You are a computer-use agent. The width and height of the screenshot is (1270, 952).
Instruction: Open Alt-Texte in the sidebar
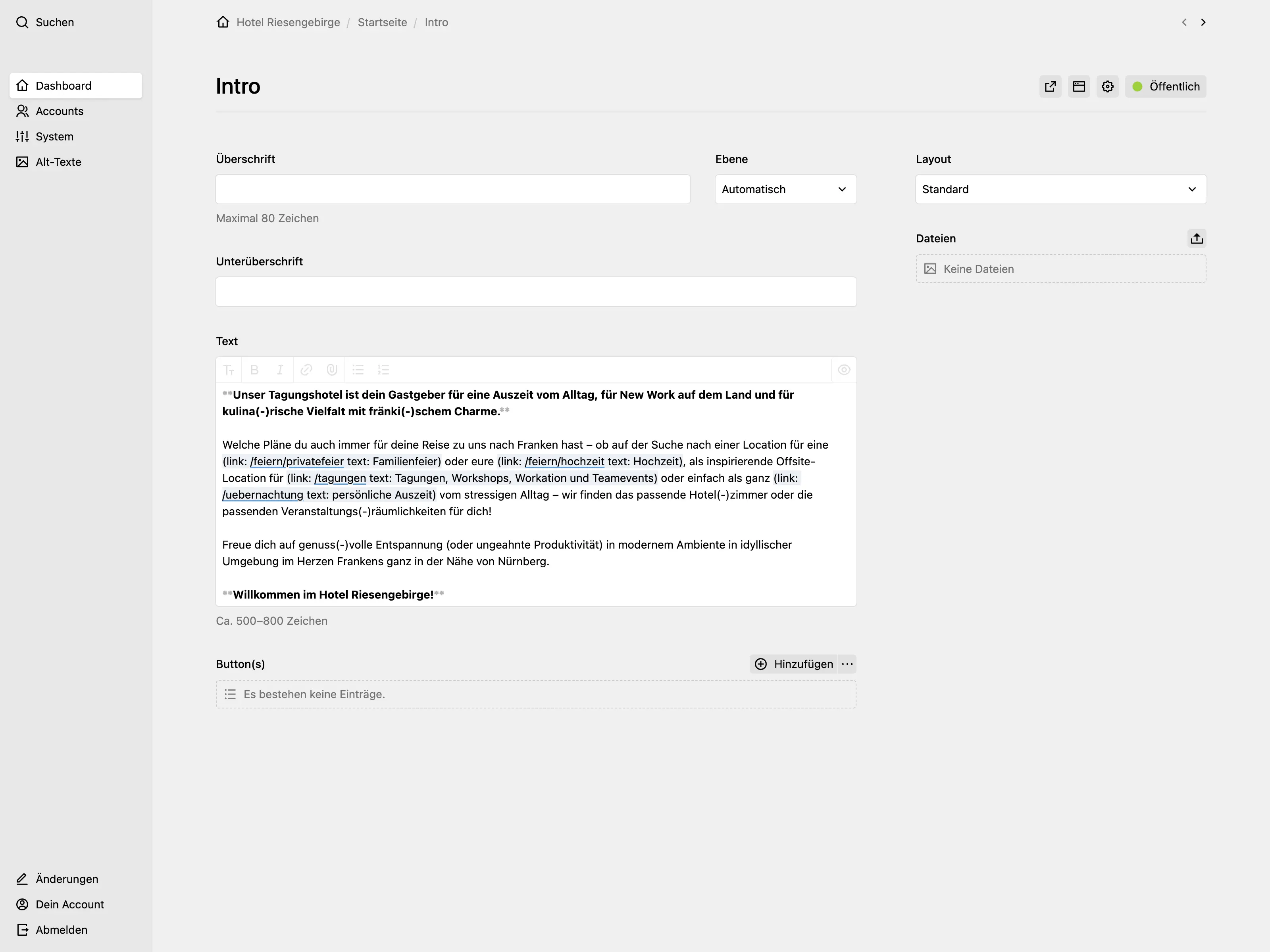tap(76, 162)
